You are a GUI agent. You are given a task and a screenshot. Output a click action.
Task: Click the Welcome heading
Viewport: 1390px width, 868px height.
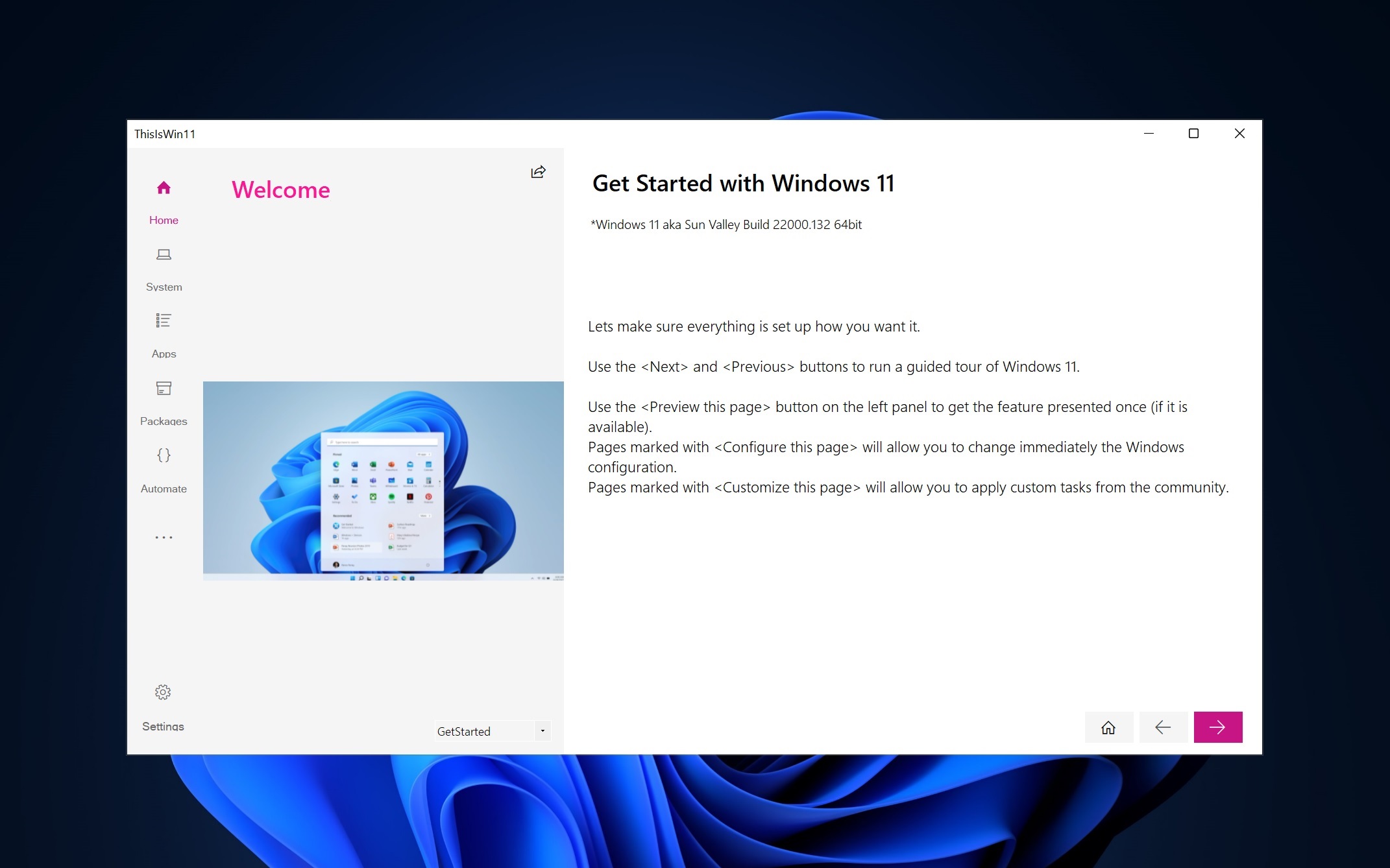coord(281,189)
